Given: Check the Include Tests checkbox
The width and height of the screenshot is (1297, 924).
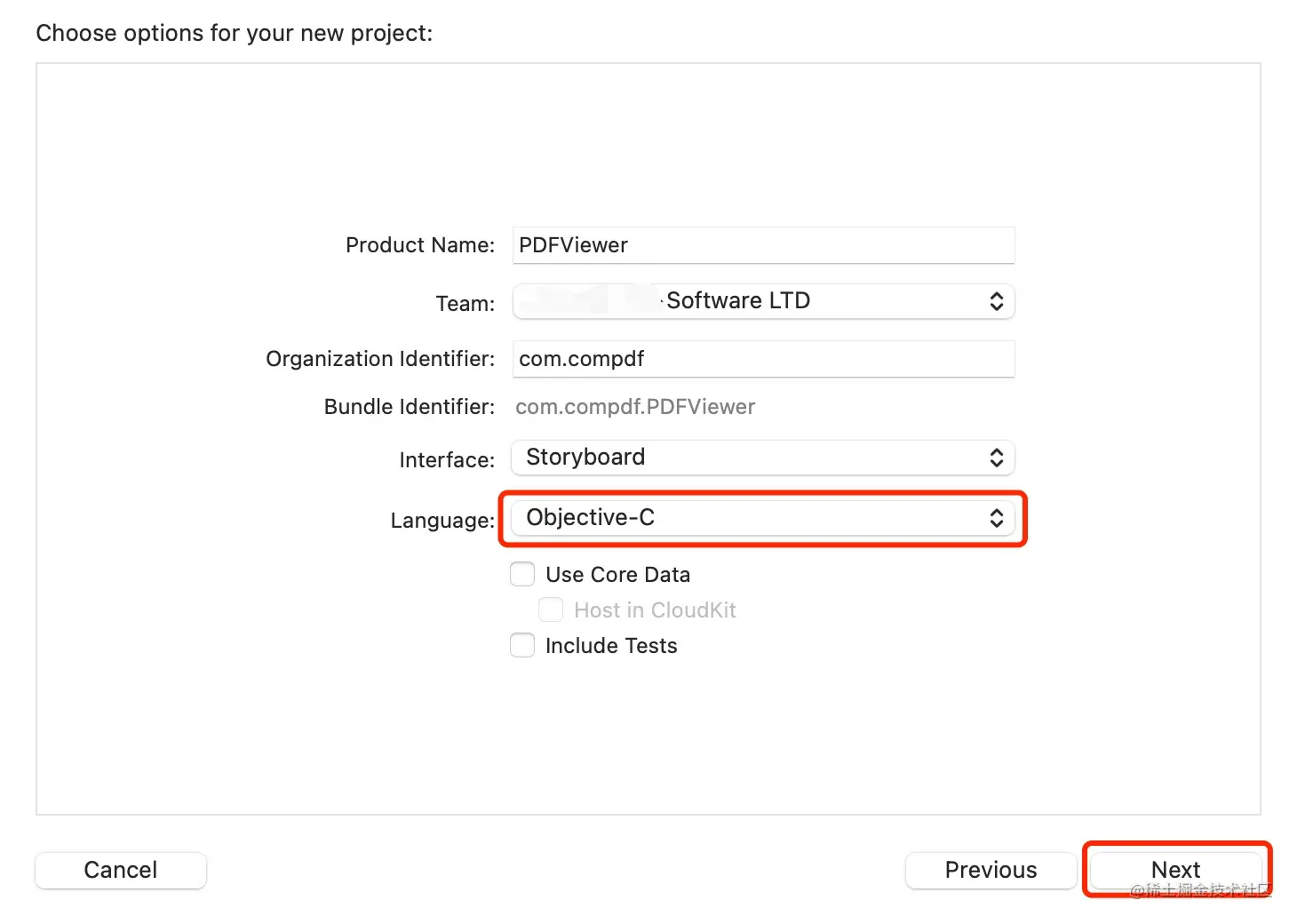Looking at the screenshot, I should pyautogui.click(x=522, y=645).
